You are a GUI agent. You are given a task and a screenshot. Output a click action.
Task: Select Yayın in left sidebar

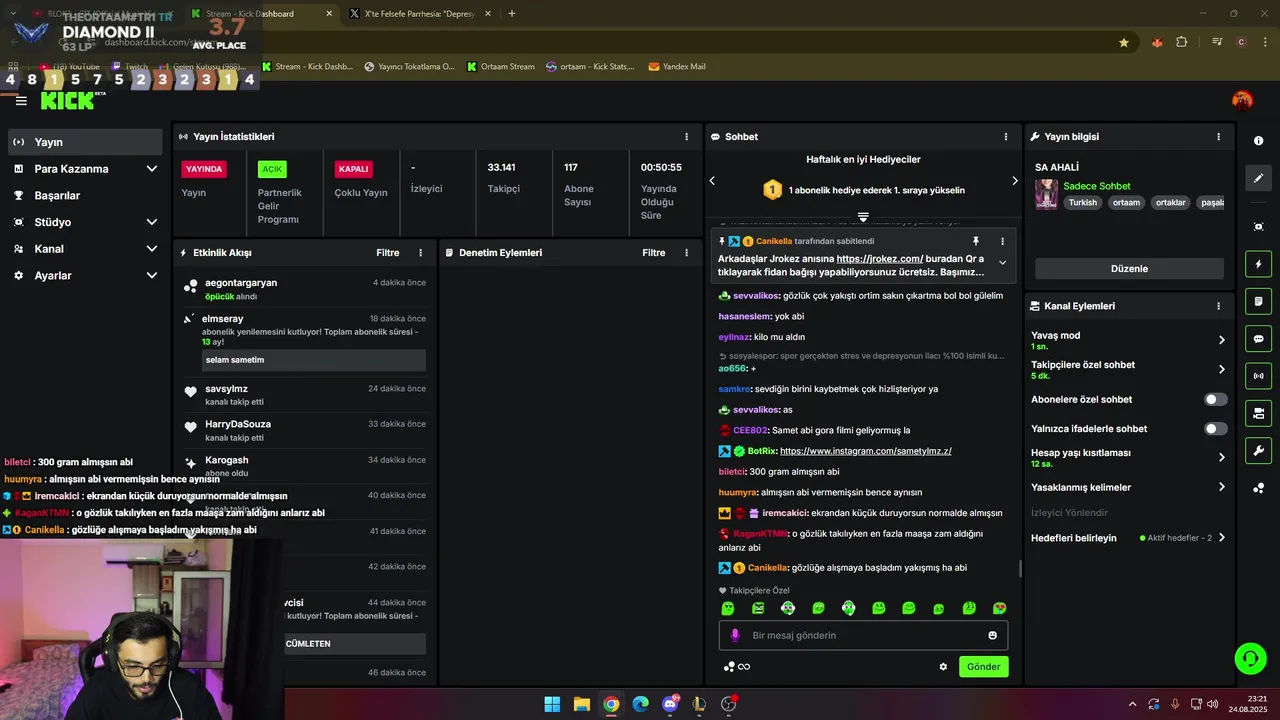click(x=85, y=142)
